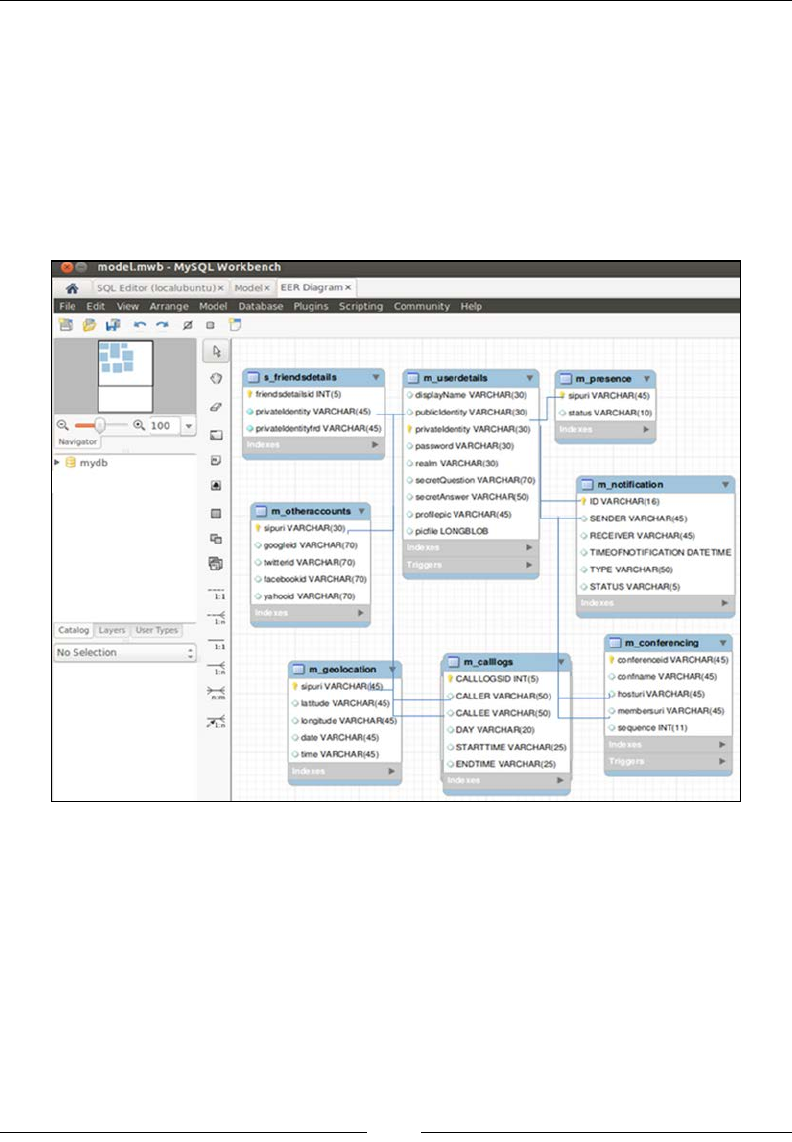
Task: Open the Database menu
Action: [x=261, y=307]
